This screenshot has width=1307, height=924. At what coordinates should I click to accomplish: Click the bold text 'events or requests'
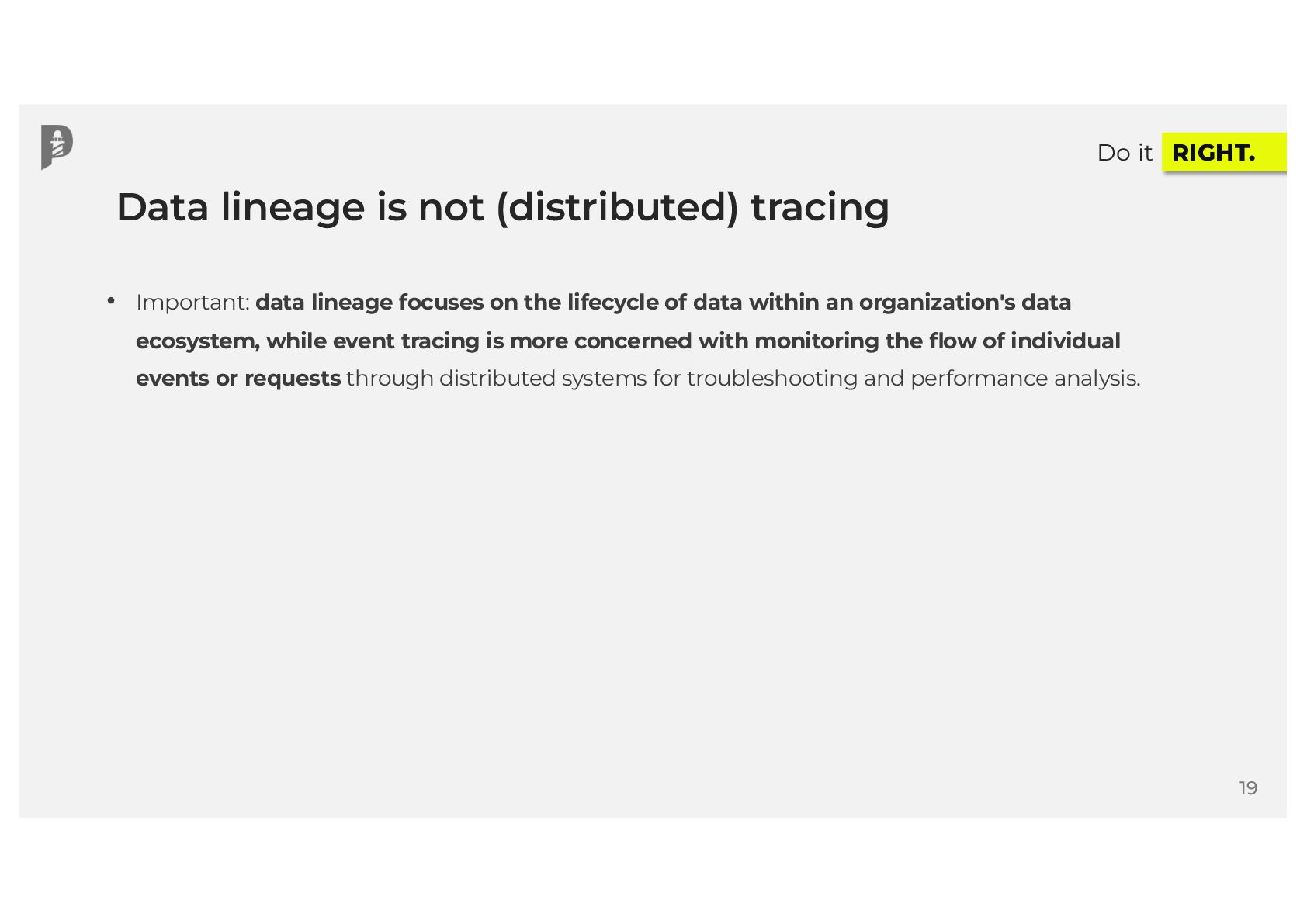238,379
